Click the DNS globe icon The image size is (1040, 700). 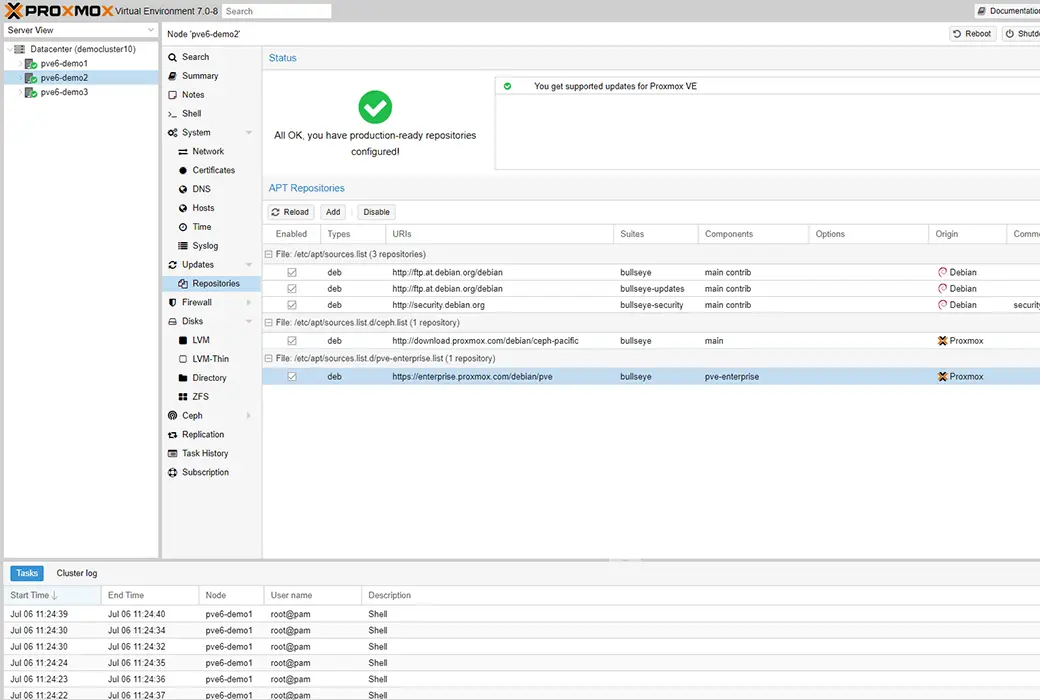coord(183,189)
